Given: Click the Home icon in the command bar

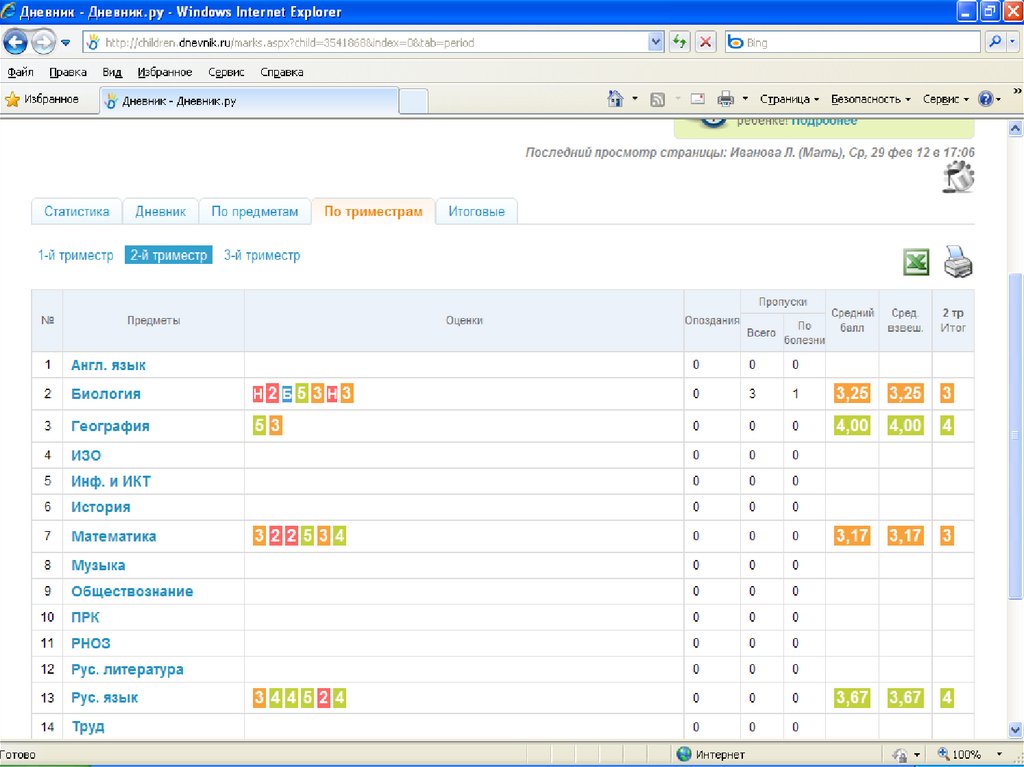Looking at the screenshot, I should pos(616,99).
